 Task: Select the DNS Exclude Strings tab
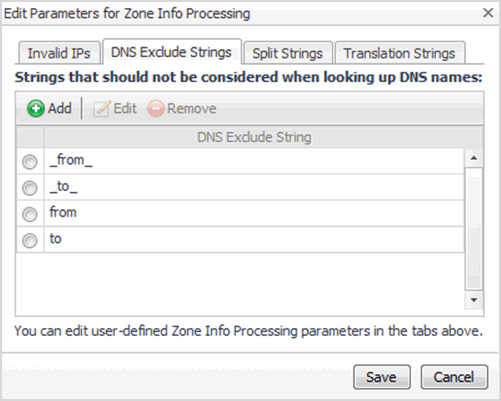pos(171,52)
